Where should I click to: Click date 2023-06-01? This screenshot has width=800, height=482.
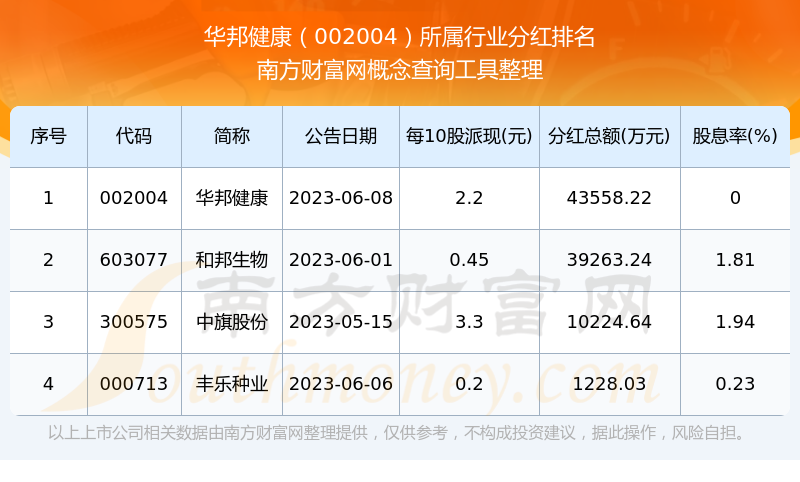(x=341, y=260)
